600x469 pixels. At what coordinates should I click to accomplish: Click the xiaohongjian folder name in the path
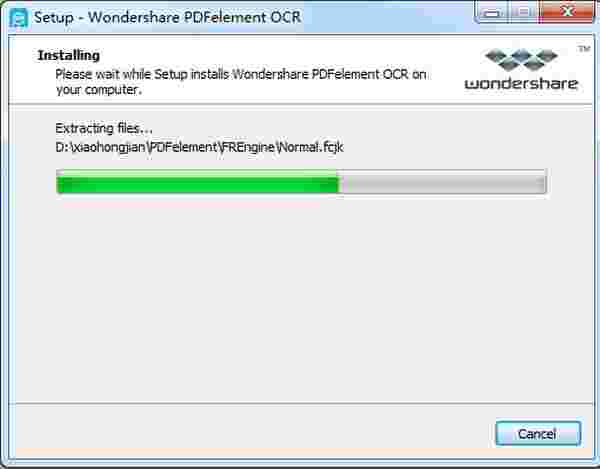click(x=109, y=147)
